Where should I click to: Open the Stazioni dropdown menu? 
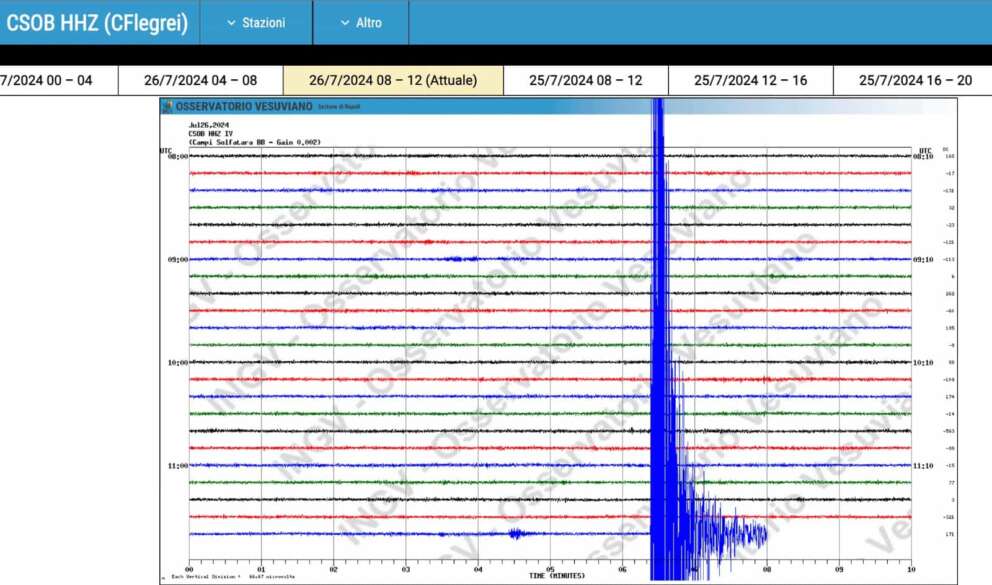[255, 22]
